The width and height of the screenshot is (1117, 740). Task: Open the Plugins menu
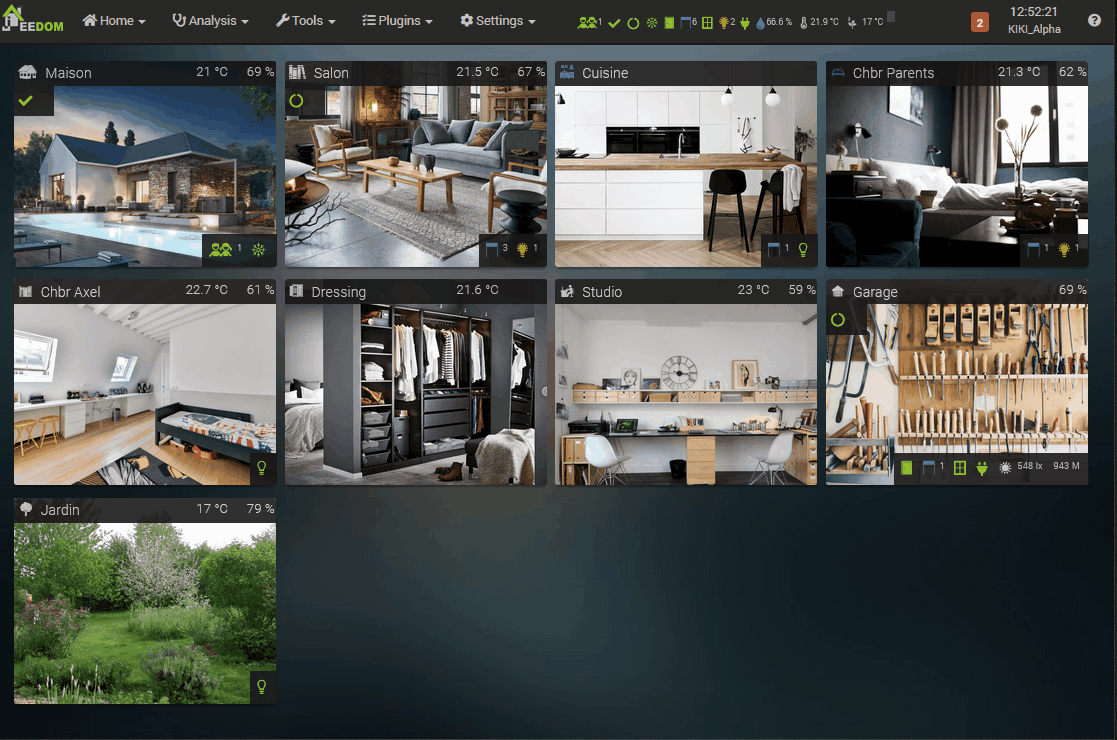point(397,21)
